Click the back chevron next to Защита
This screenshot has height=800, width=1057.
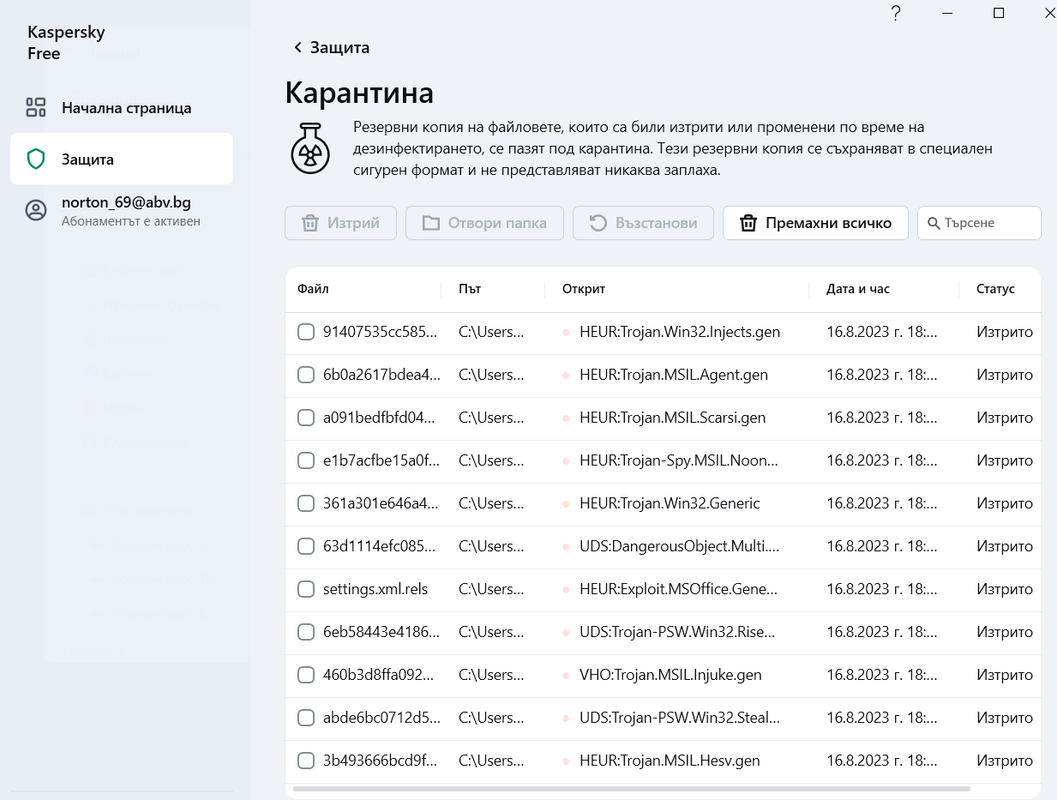point(297,47)
